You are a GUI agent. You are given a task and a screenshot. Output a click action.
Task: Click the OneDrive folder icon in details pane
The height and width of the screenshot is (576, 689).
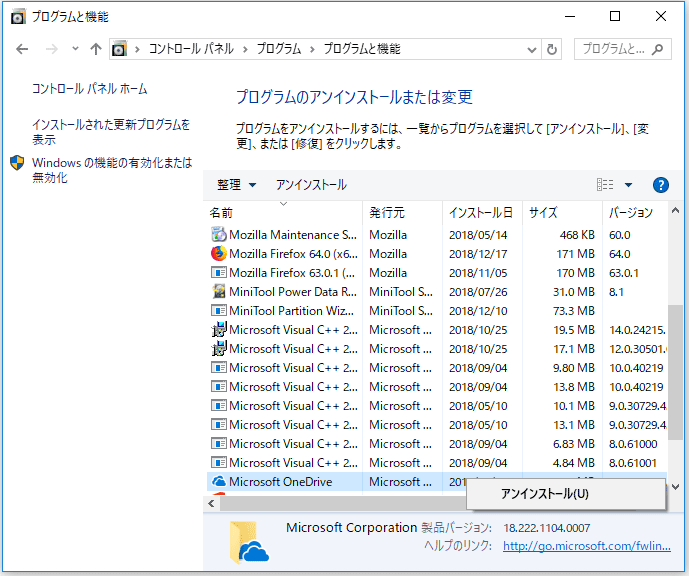[249, 543]
